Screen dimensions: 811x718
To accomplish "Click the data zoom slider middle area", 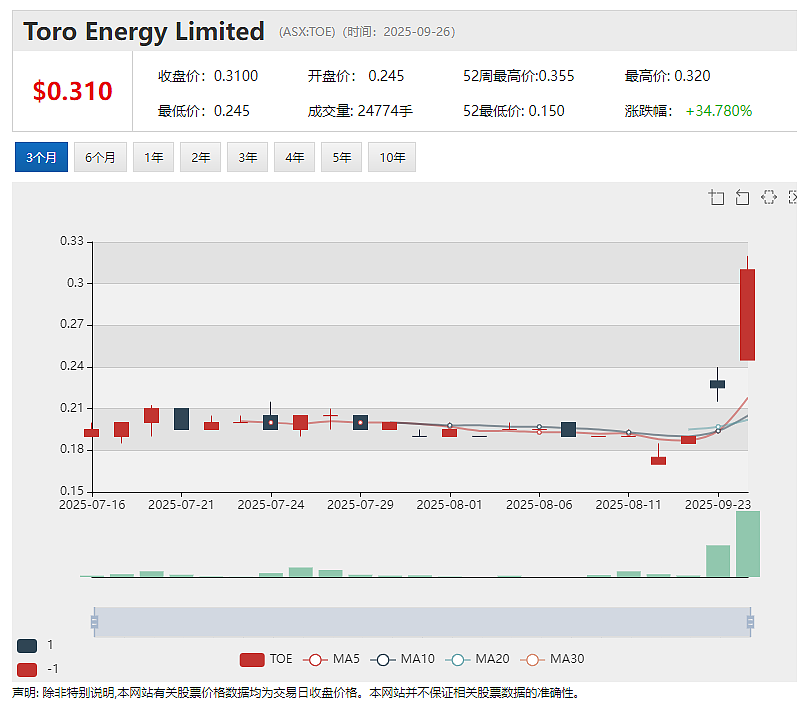I will pyautogui.click(x=422, y=622).
